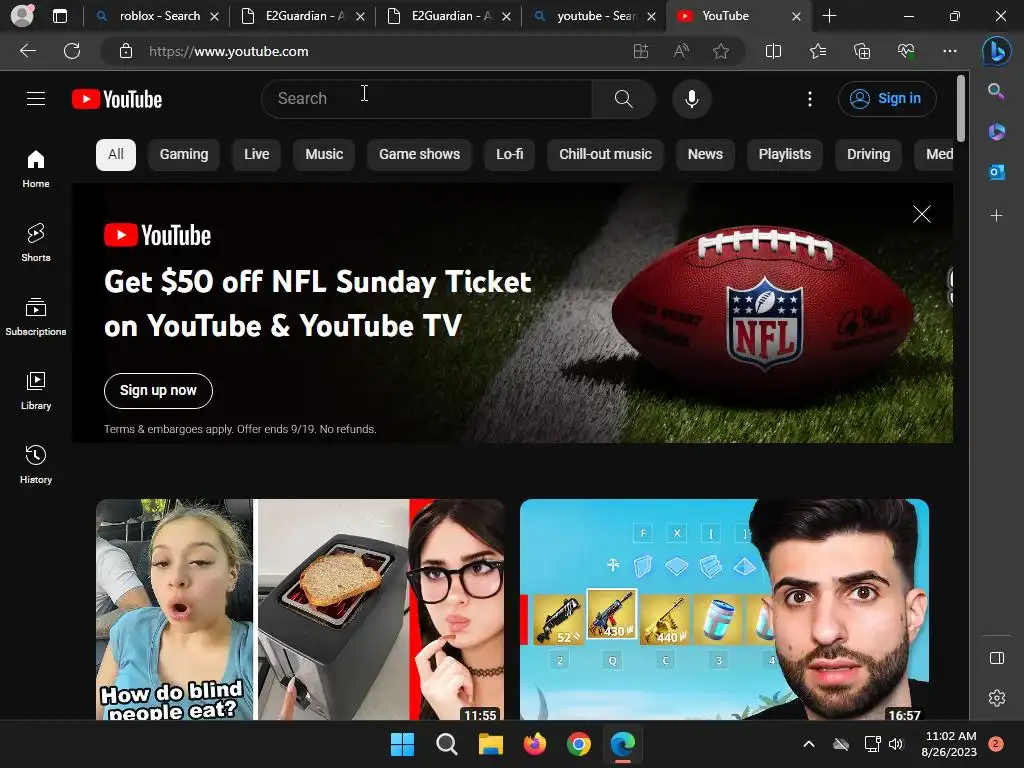Open YouTube settings three-dot menu
This screenshot has height=768, width=1024.
coord(810,99)
